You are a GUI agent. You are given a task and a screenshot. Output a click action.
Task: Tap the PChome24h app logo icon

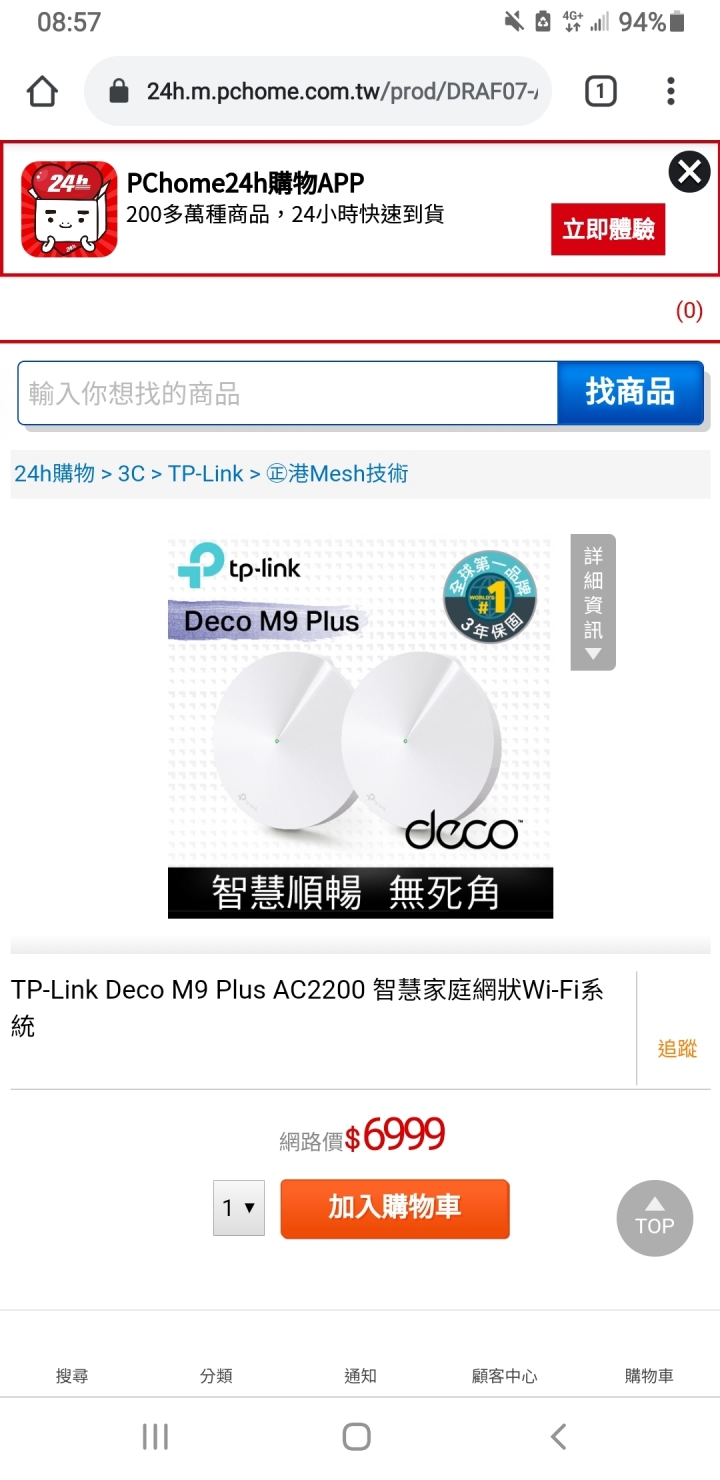tap(69, 209)
